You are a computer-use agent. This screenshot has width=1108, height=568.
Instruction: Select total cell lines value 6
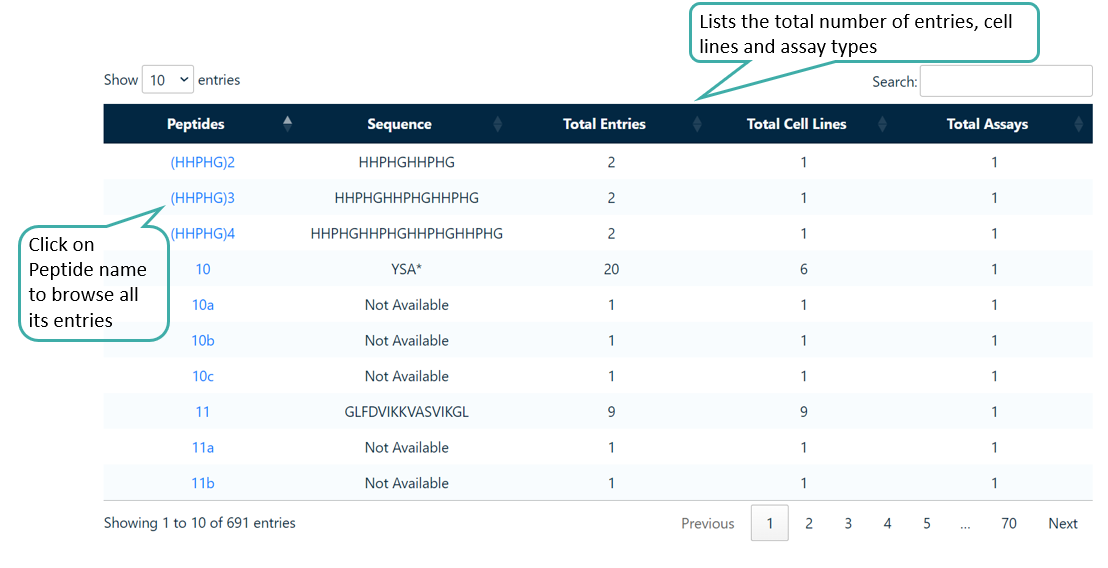[x=803, y=269]
